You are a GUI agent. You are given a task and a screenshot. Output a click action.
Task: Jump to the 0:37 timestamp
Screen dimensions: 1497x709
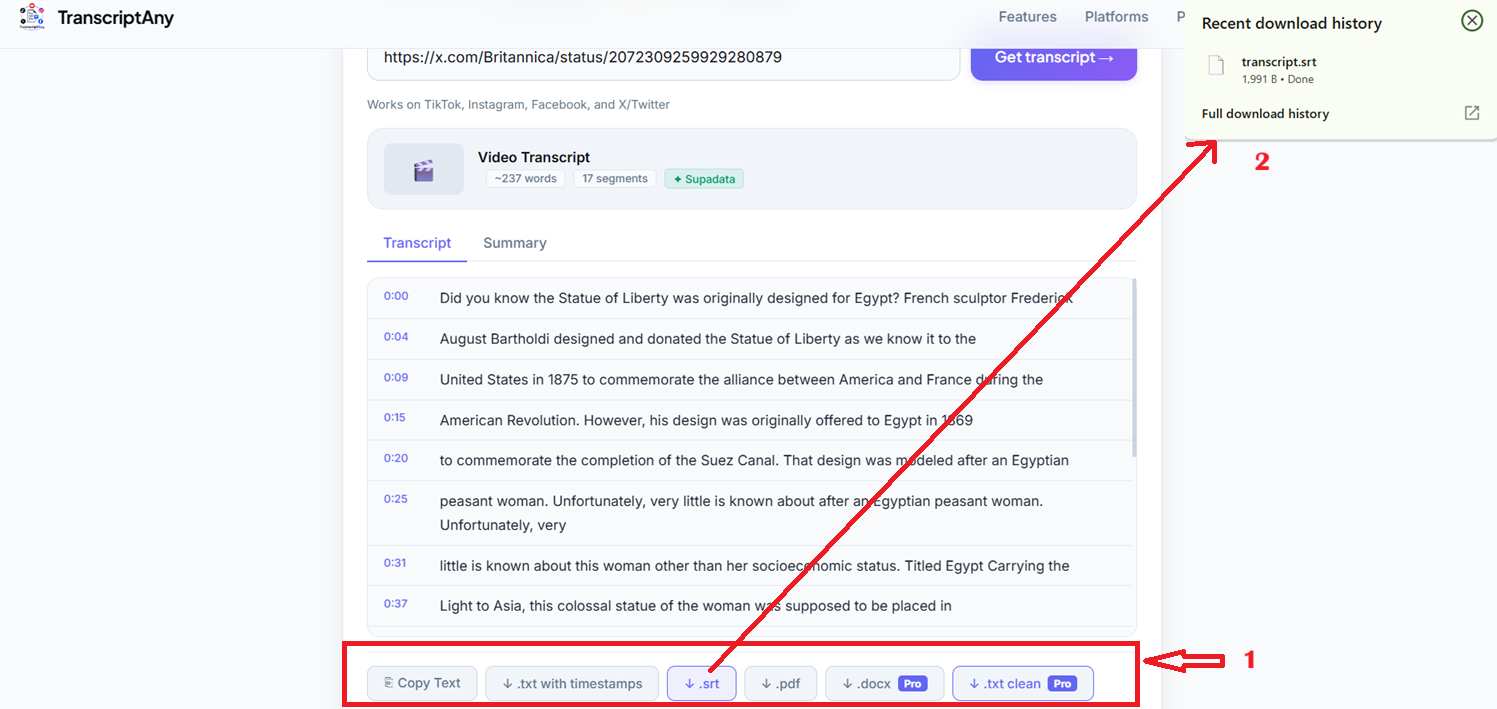pos(396,604)
